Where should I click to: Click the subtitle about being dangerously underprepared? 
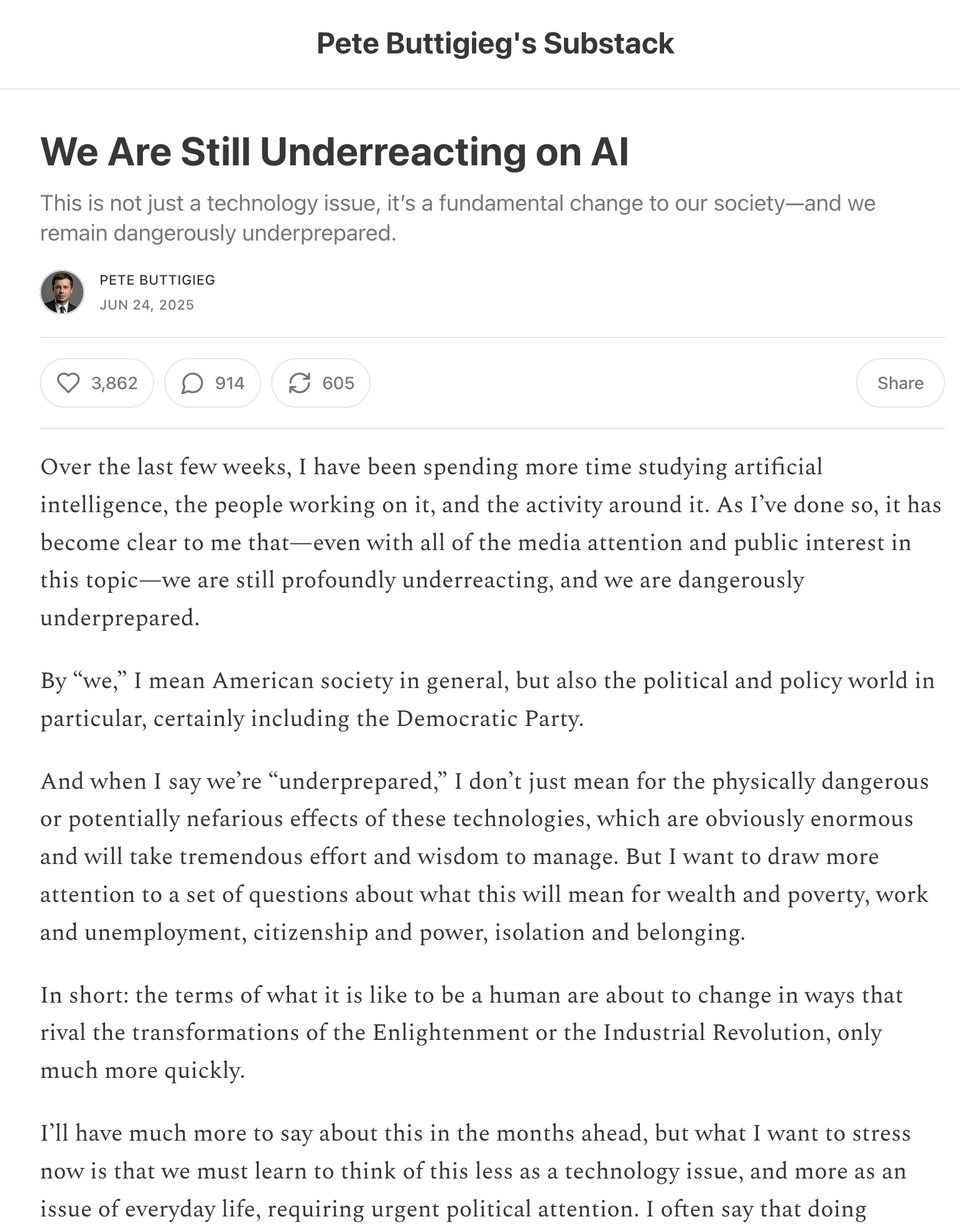tap(458, 218)
